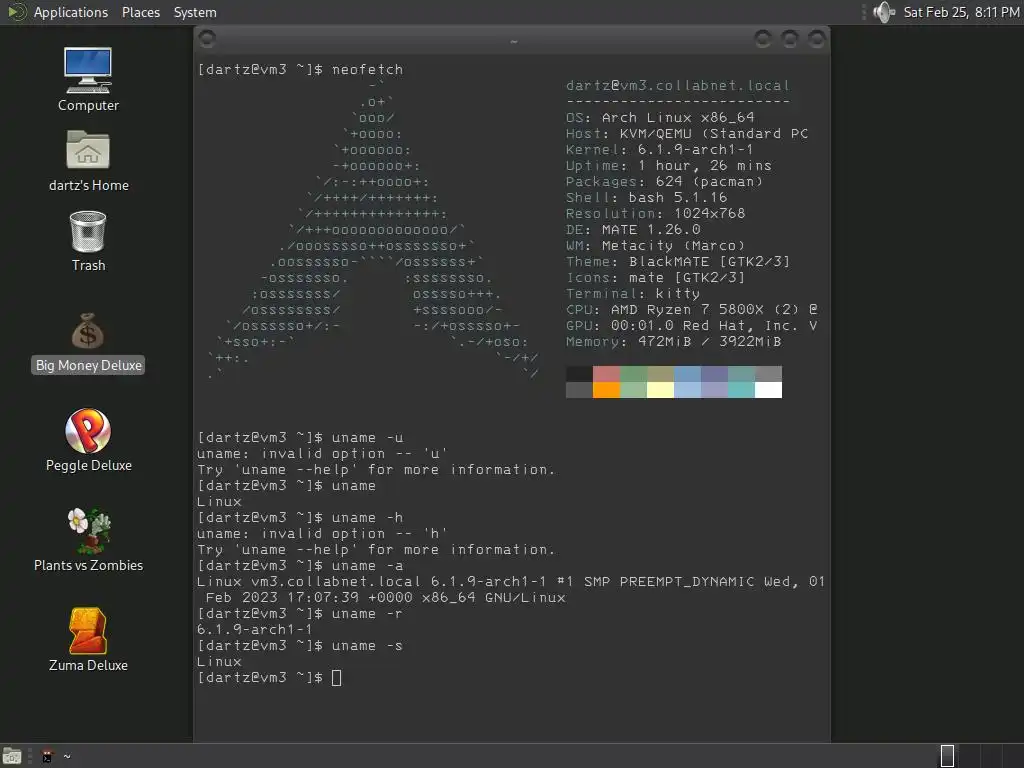Click the 'Terminal: kitty' line
1024x768 pixels.
pyautogui.click(x=633, y=294)
